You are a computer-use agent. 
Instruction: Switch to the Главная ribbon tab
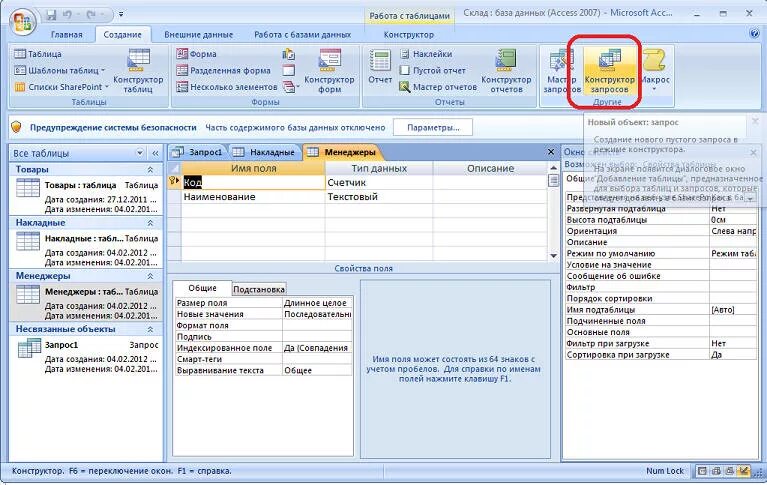point(67,35)
